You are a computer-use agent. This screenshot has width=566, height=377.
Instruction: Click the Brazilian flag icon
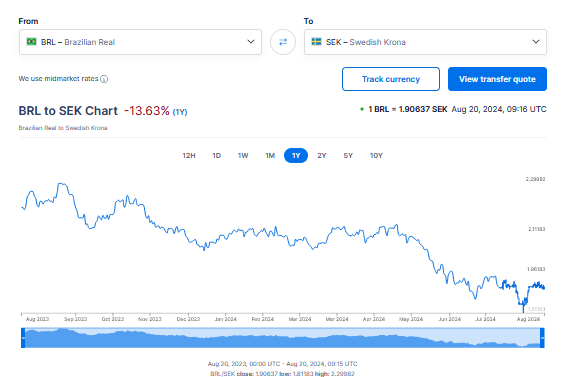(31, 42)
